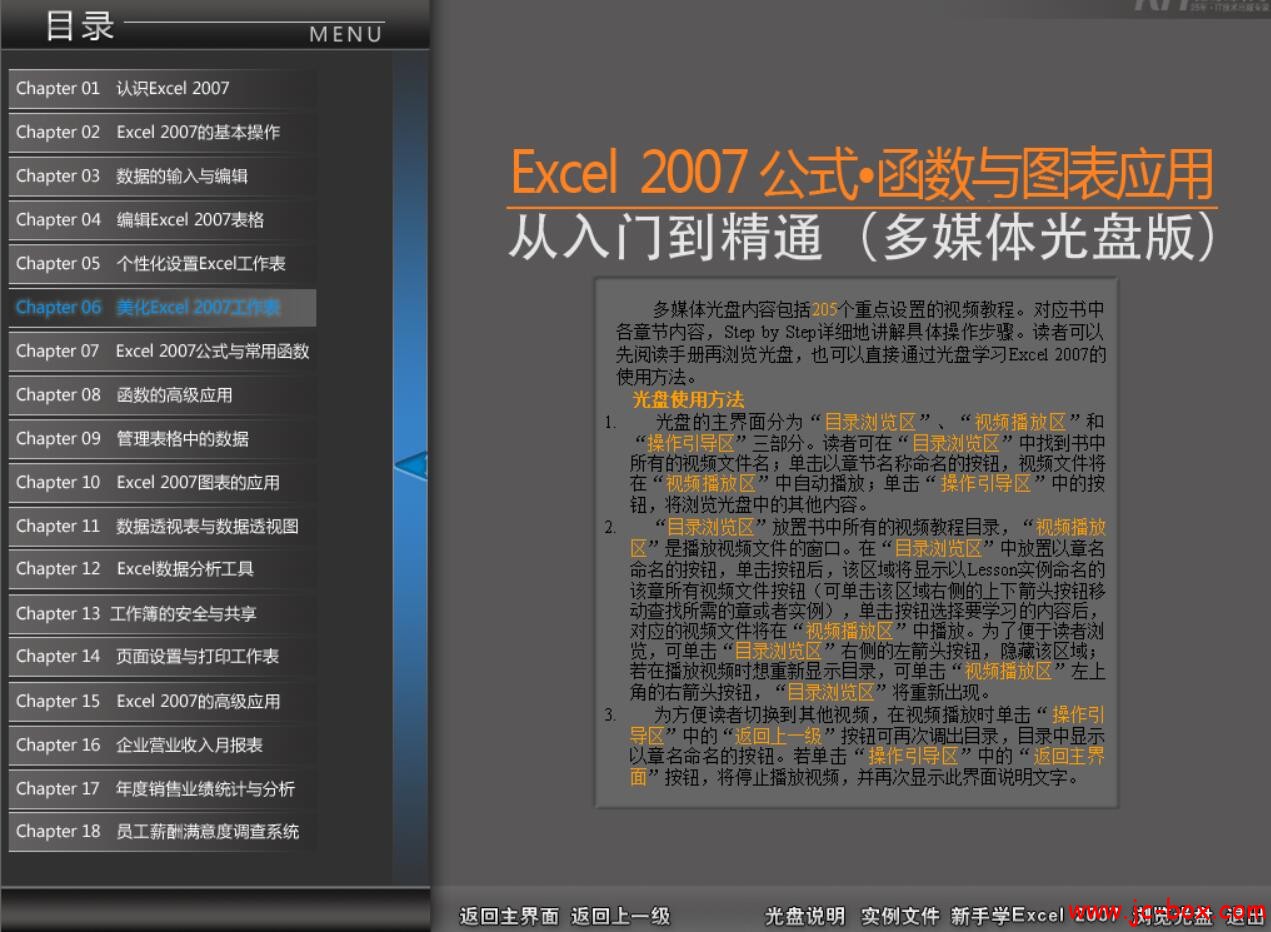The height and width of the screenshot is (932, 1271).
Task: Open Chapter 01 认识Excel 2007
Action: [x=162, y=88]
